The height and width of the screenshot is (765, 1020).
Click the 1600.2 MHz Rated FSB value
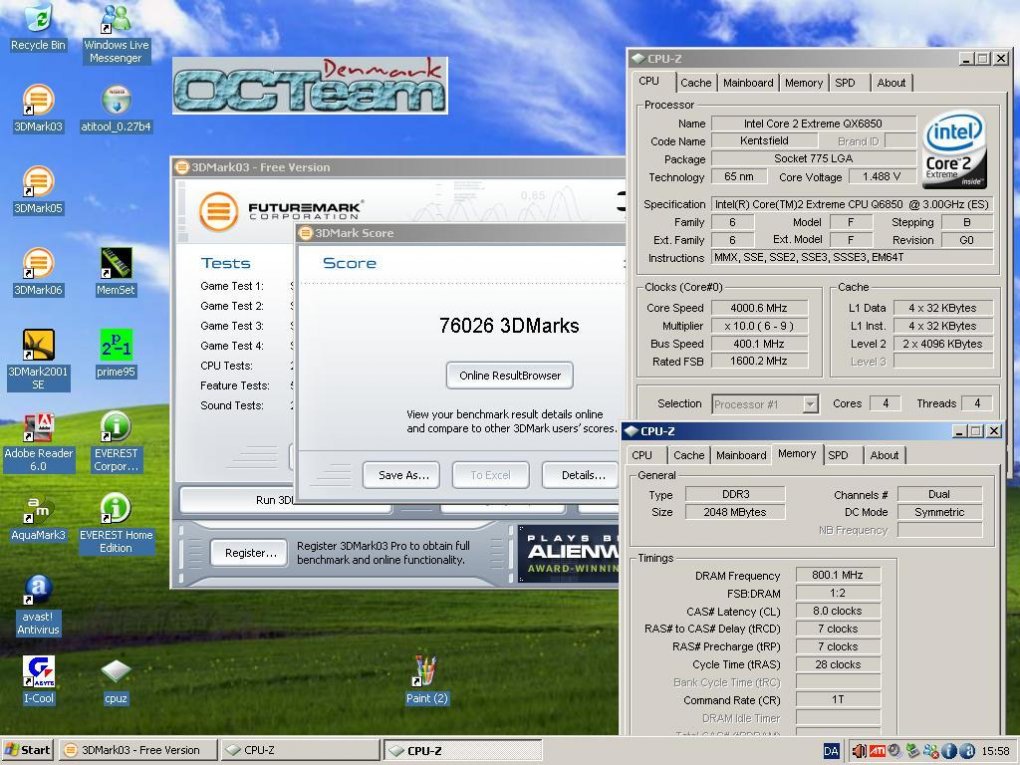759,361
